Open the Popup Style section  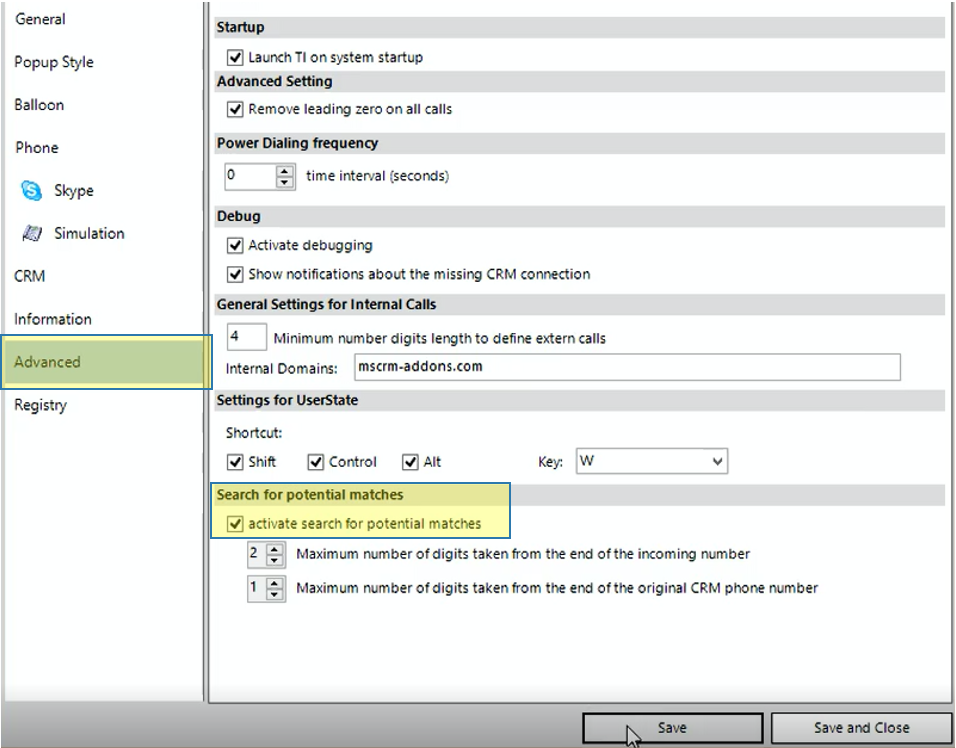tap(54, 62)
